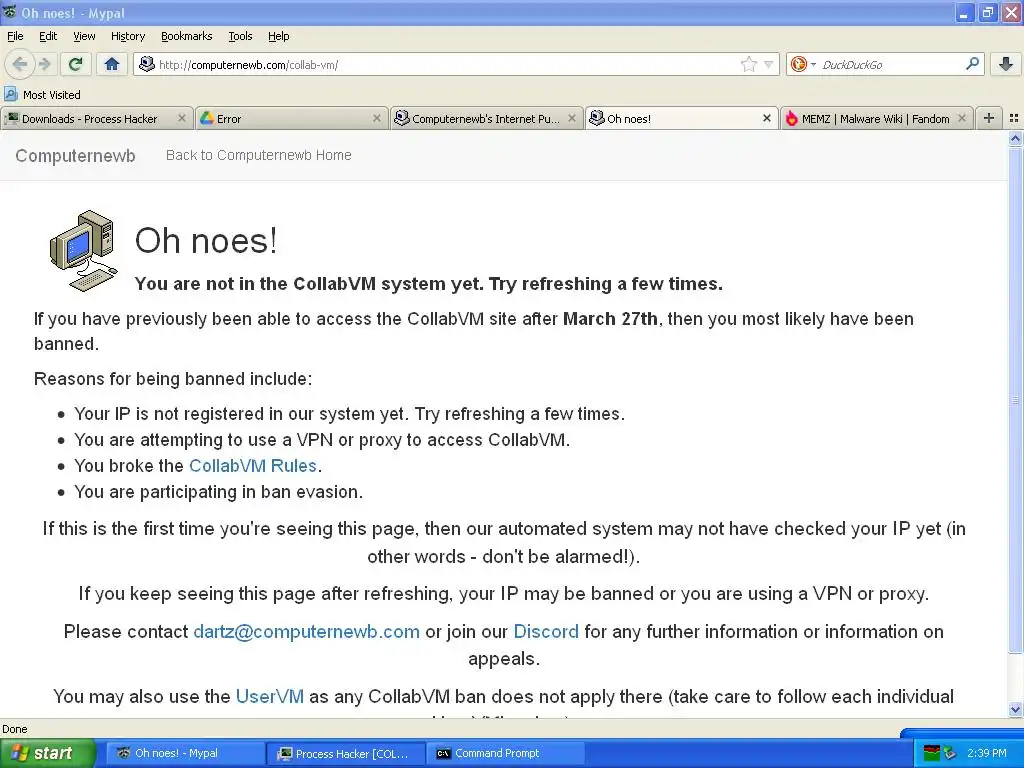
Task: Close the Error tab
Action: point(376,118)
